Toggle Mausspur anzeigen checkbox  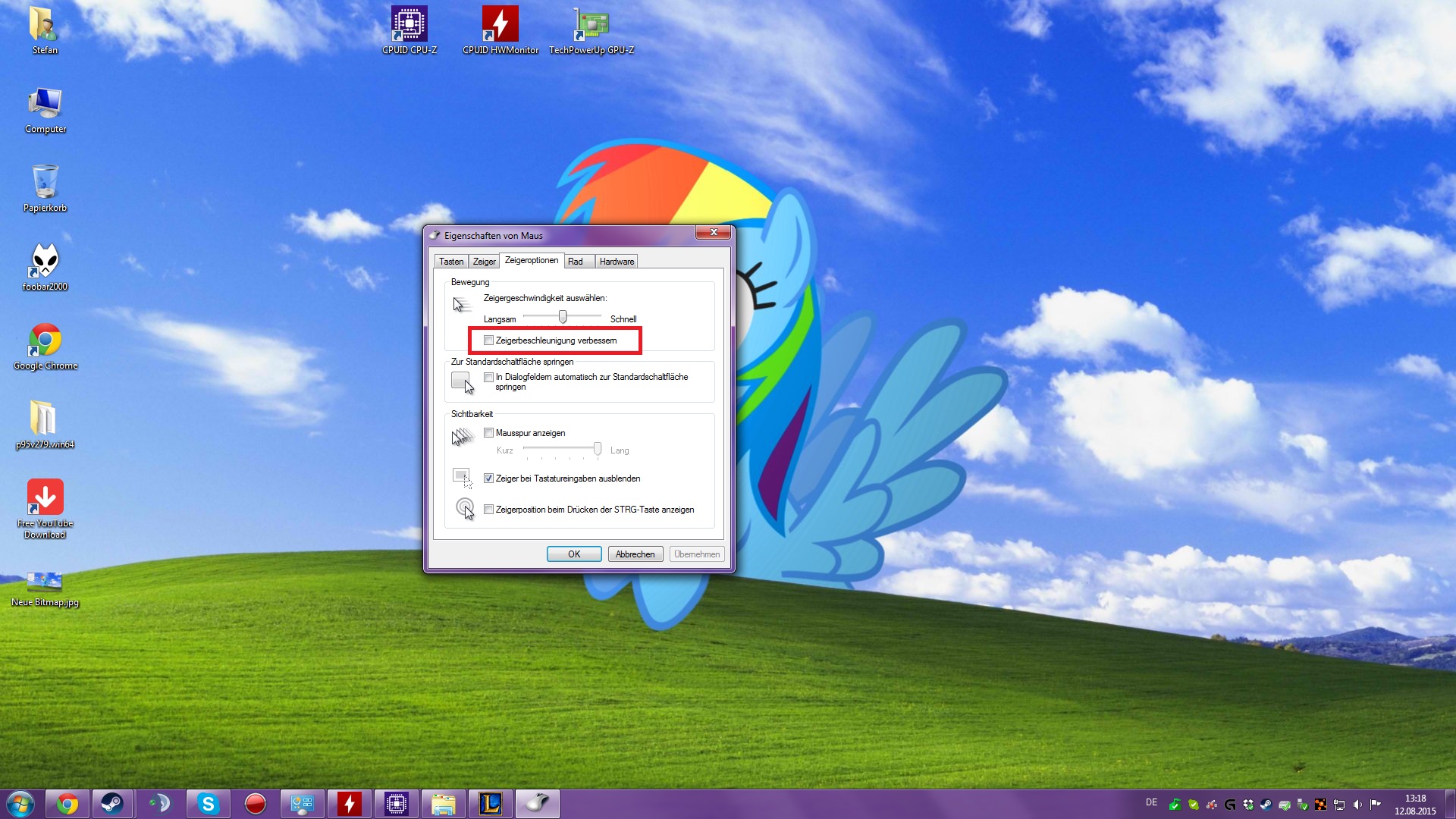[489, 433]
